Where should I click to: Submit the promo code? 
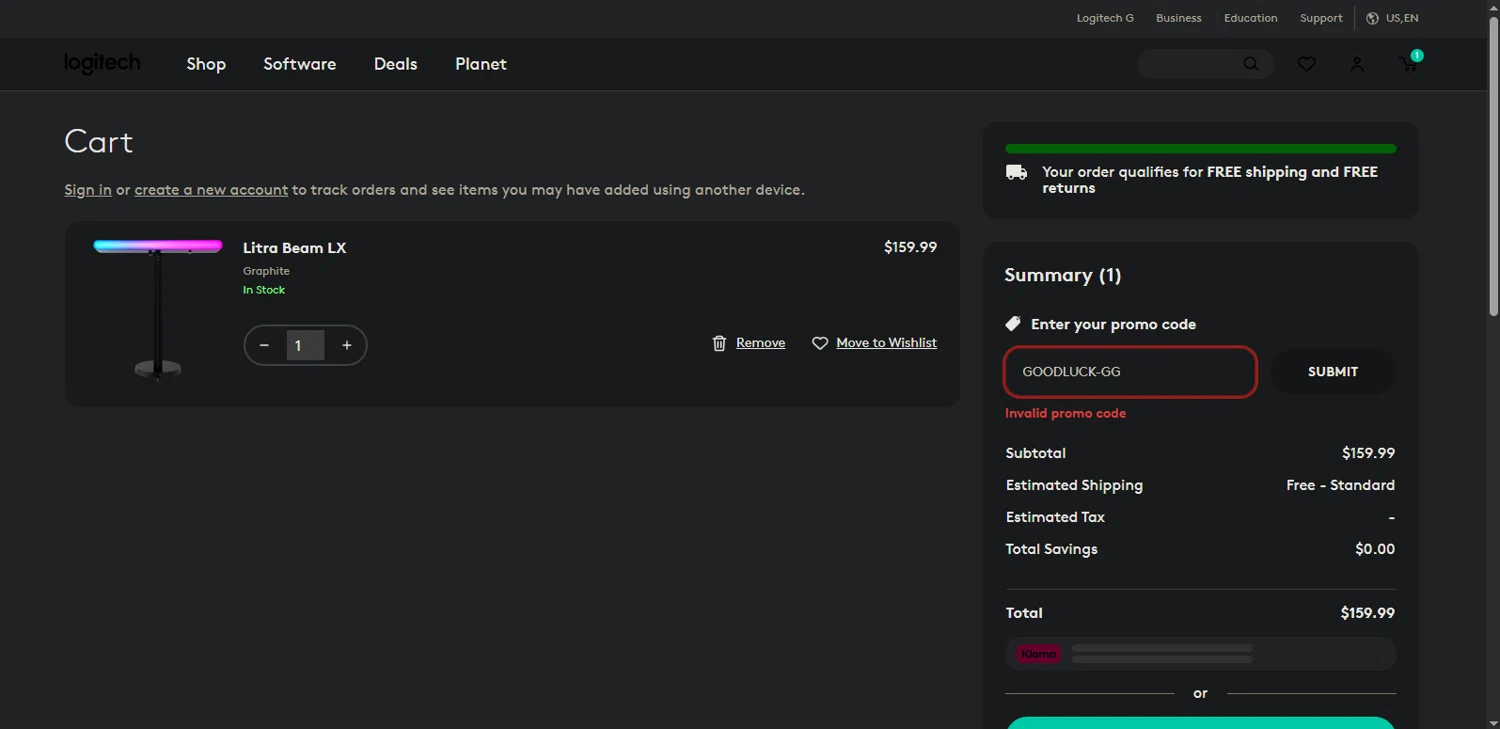[1332, 372]
